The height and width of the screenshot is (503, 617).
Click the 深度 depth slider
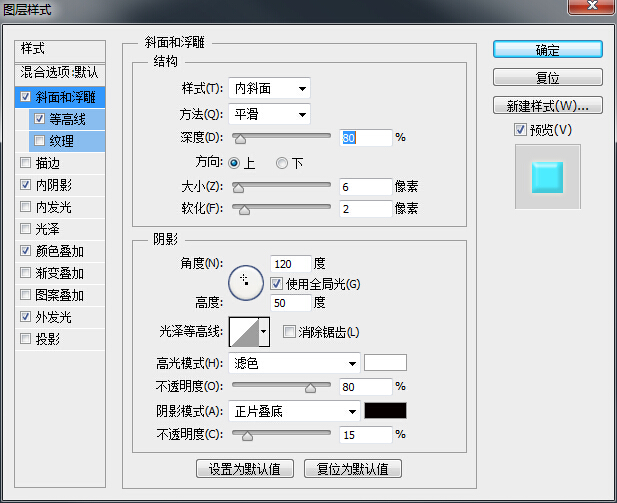tap(282, 137)
